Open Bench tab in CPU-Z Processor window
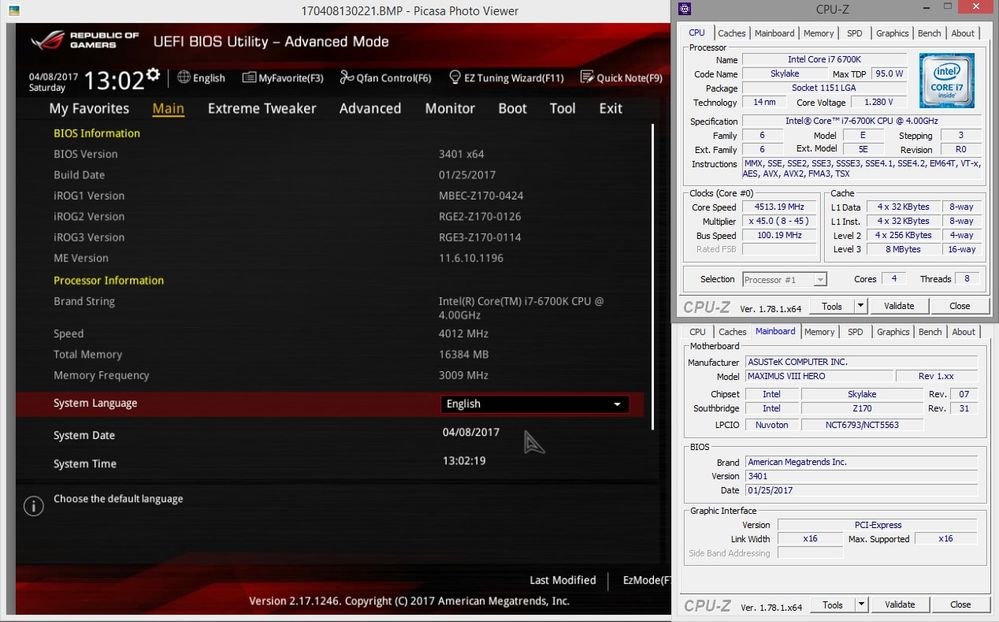This screenshot has width=999, height=622. point(929,33)
